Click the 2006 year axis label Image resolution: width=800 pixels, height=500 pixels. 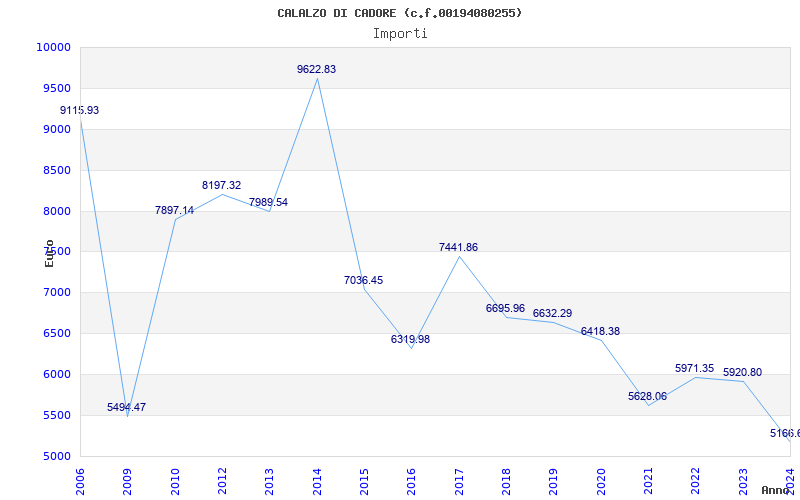[x=80, y=482]
